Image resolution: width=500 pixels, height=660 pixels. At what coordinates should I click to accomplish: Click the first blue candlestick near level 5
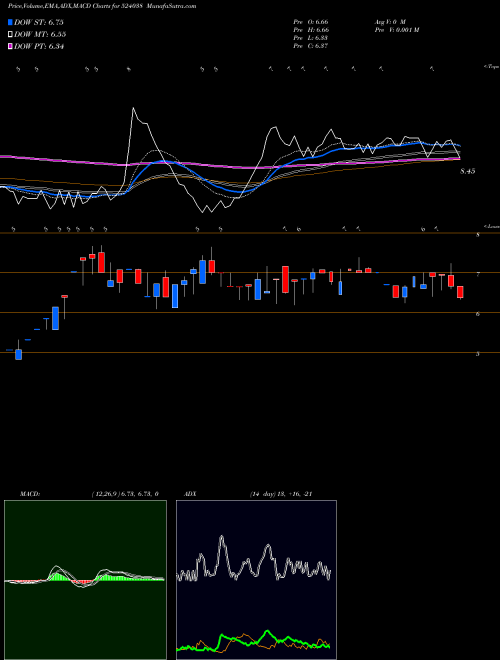19,354
